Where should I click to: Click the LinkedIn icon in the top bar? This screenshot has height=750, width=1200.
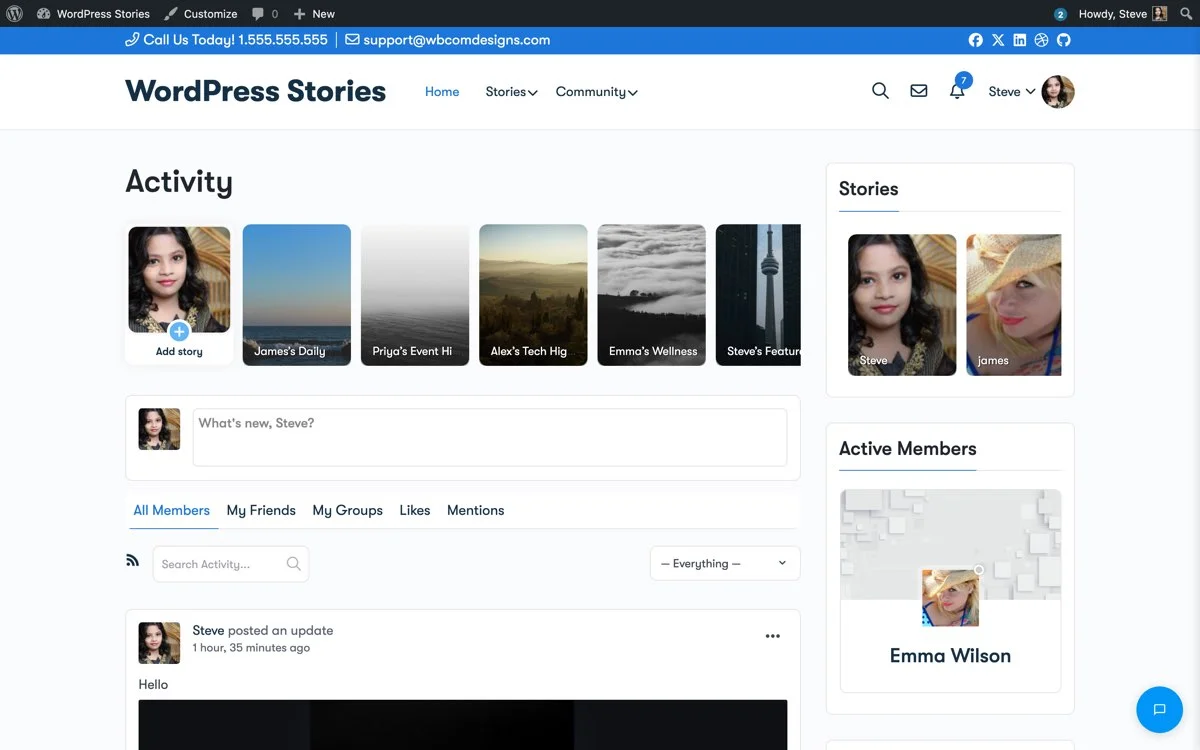point(1019,40)
